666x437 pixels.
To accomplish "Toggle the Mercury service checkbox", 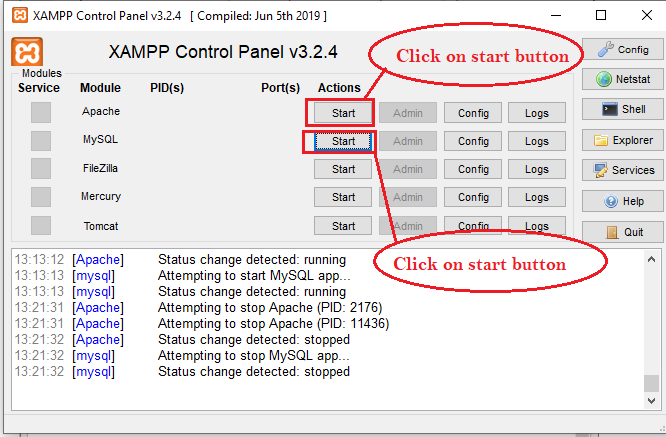I will [x=40, y=197].
